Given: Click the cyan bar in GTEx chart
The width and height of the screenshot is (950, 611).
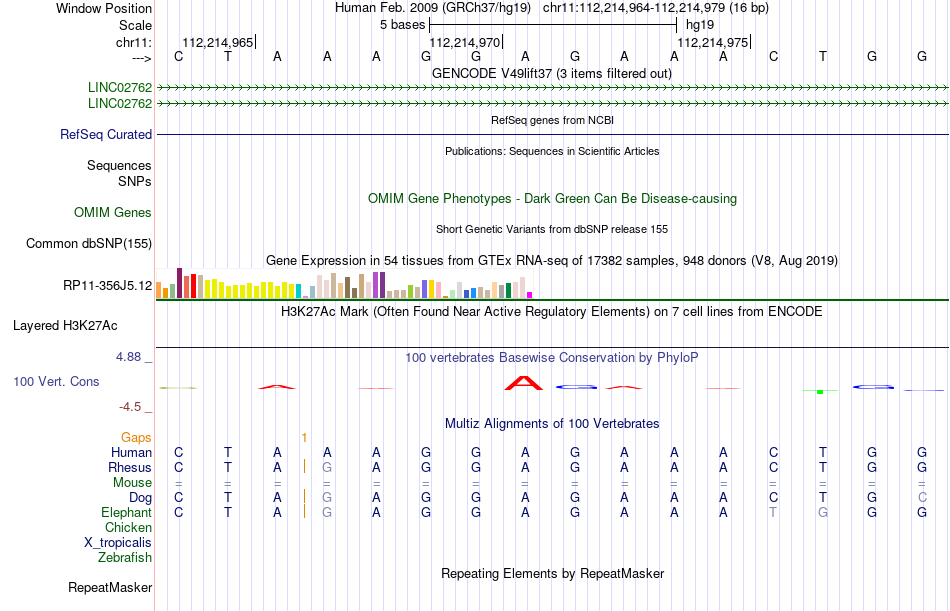Looking at the screenshot, I should point(299,291).
